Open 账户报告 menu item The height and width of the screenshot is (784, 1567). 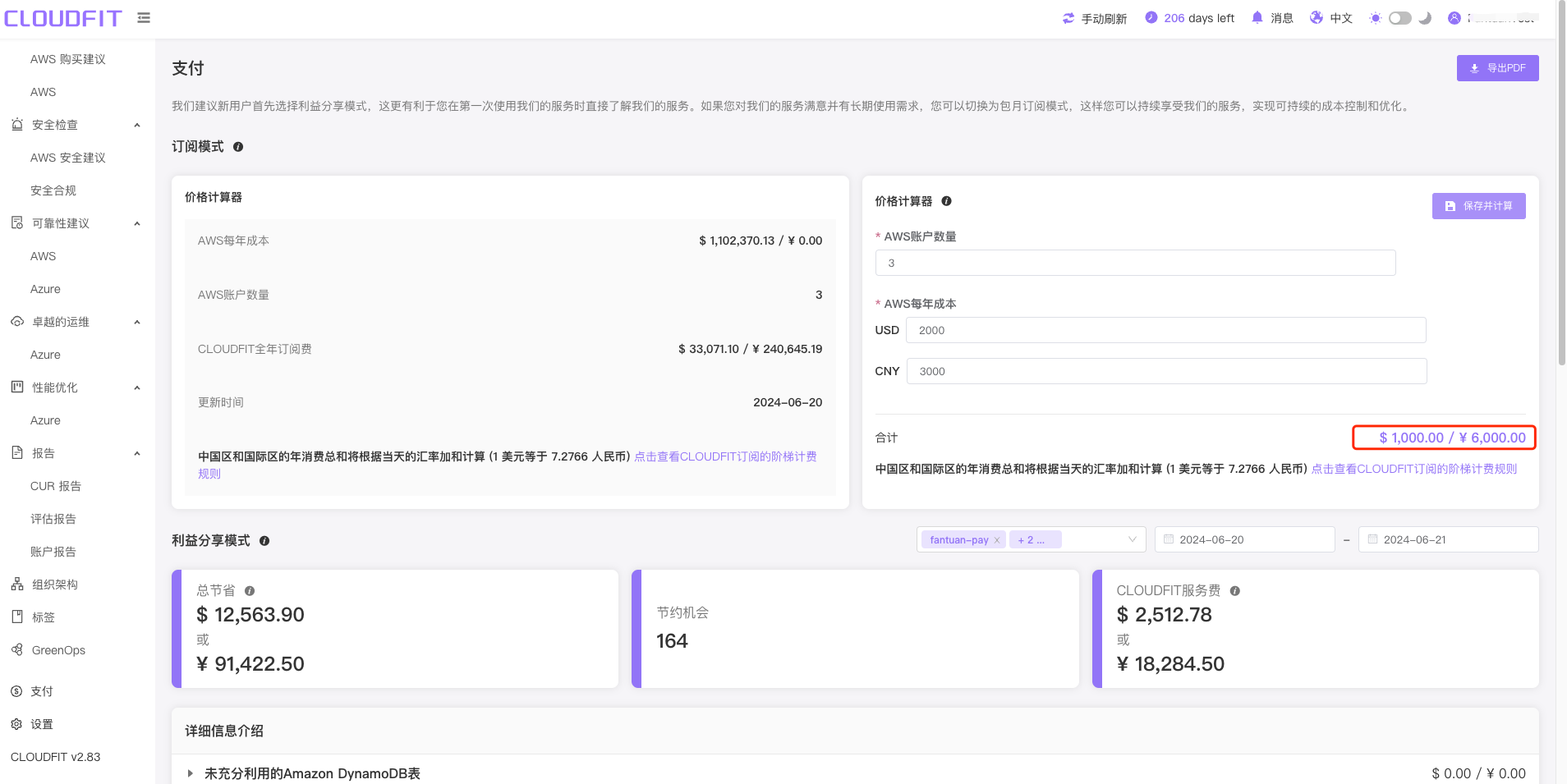(53, 552)
